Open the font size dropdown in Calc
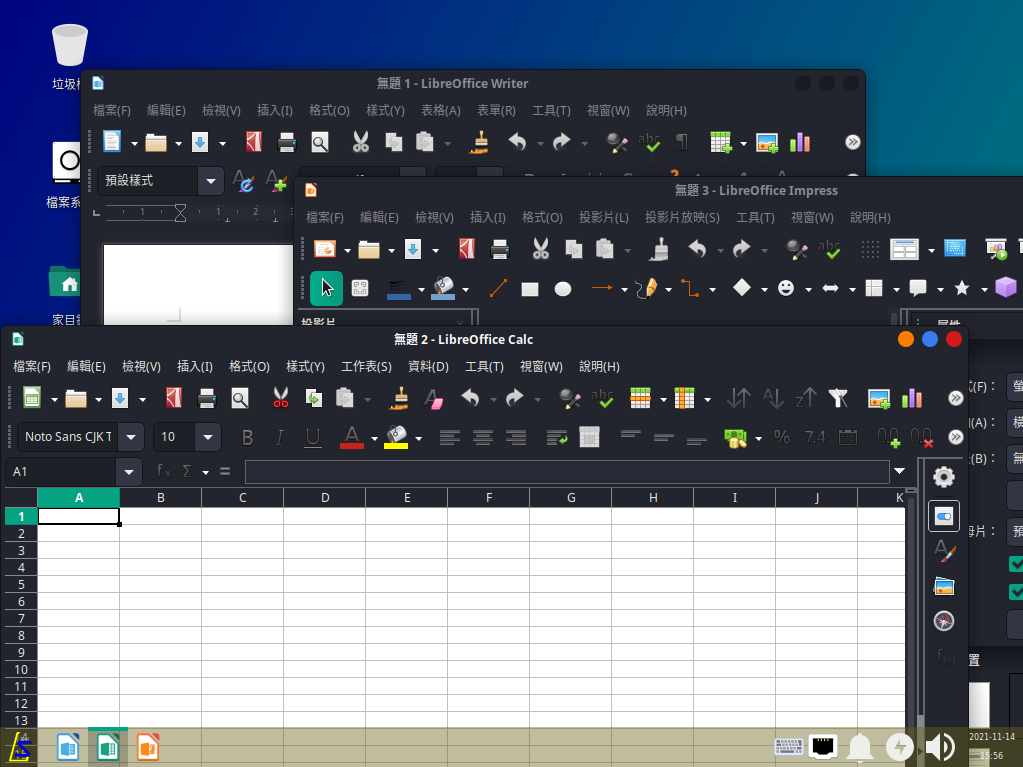Screen dimensions: 1023x767 pos(208,437)
